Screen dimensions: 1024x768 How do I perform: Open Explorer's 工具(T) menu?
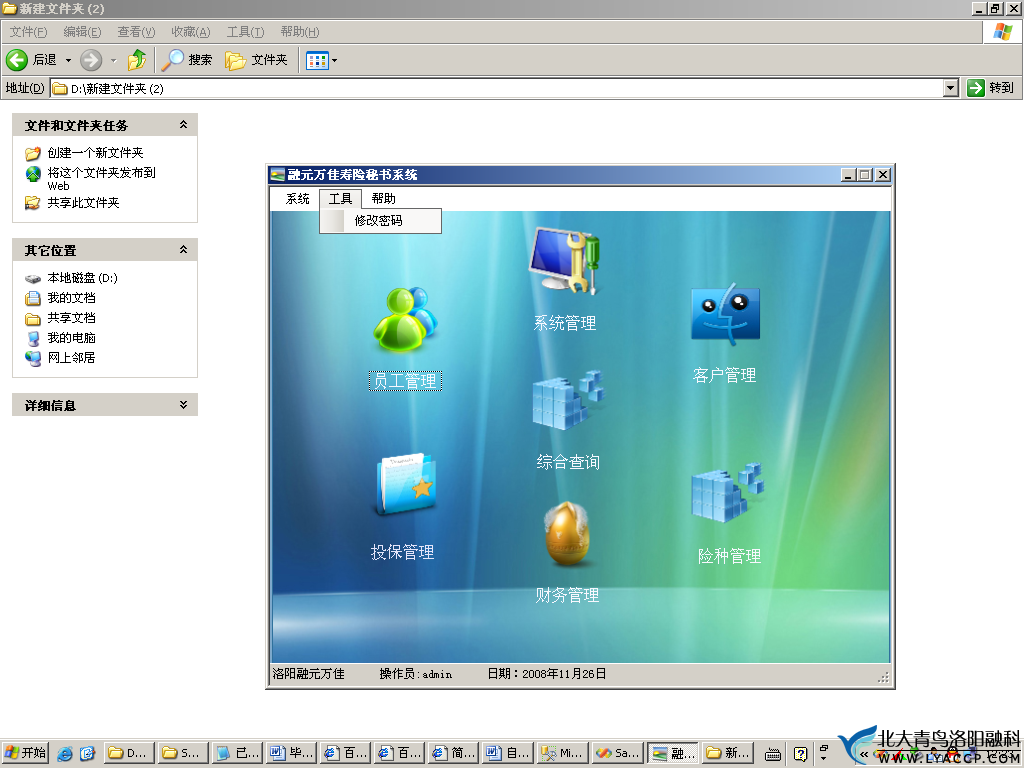click(x=246, y=32)
